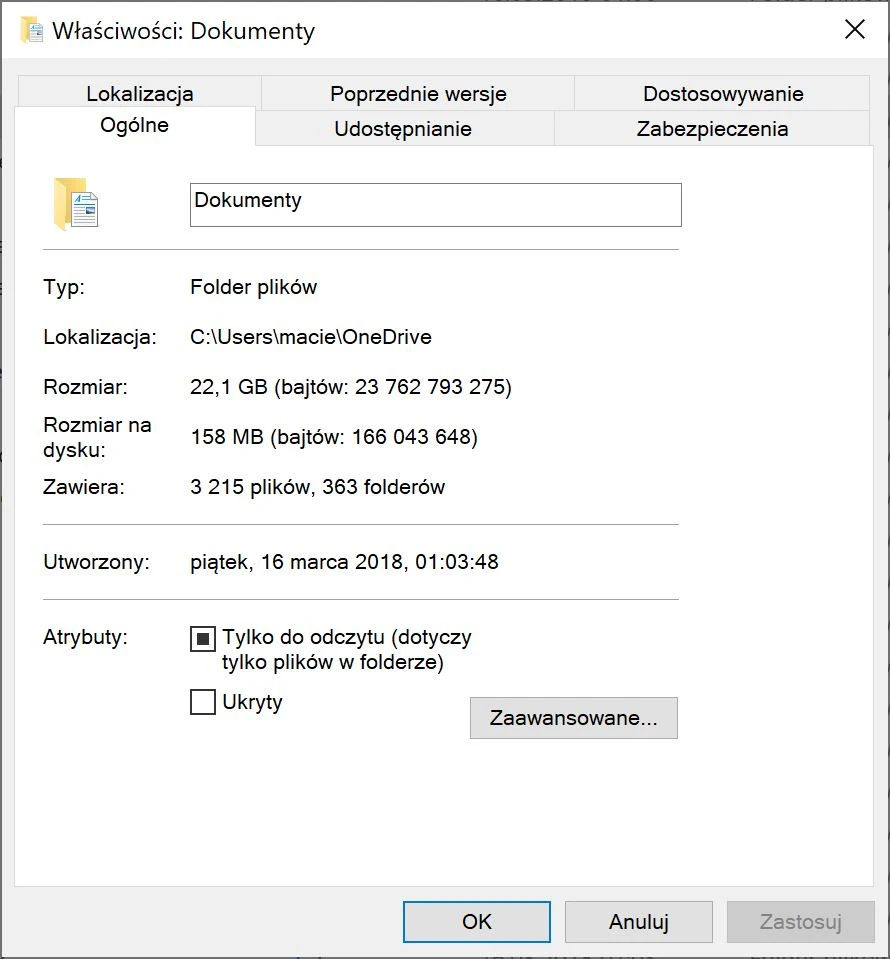This screenshot has width=890, height=959.
Task: Switch to the Lokalizacja tab
Action: click(139, 94)
